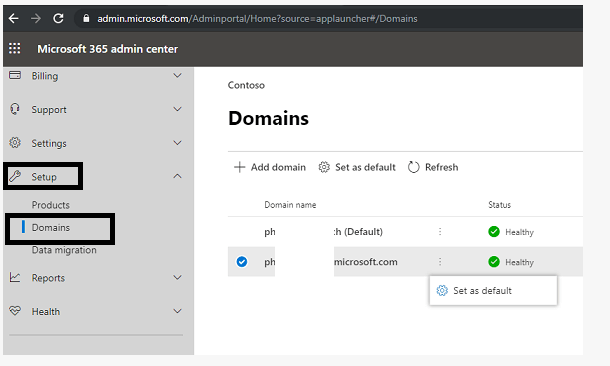This screenshot has height=366, width=610.
Task: Click the admin.microsoft.com address bar URL
Action: [x=257, y=19]
